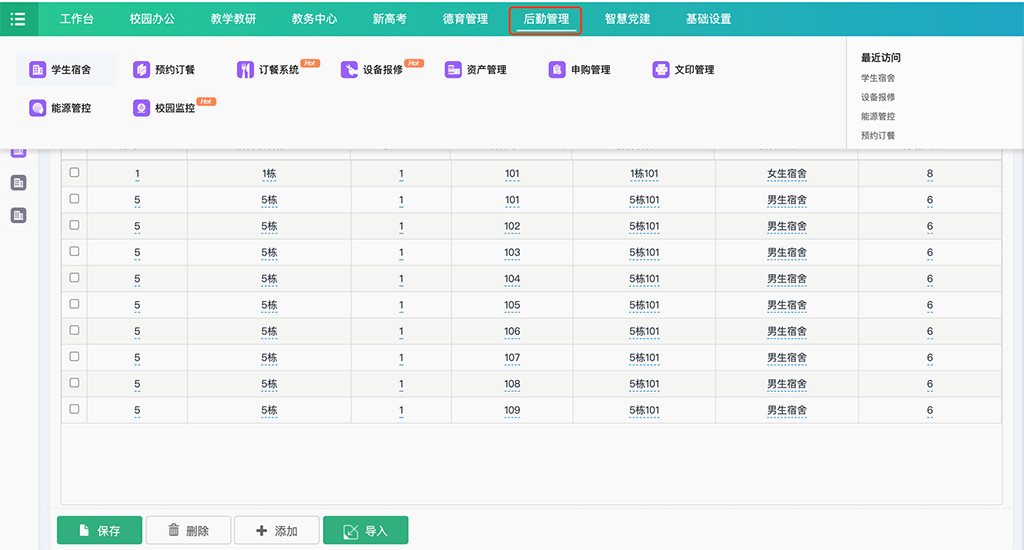Open the 文印管理 module icon
The height and width of the screenshot is (550, 1024).
pos(661,70)
